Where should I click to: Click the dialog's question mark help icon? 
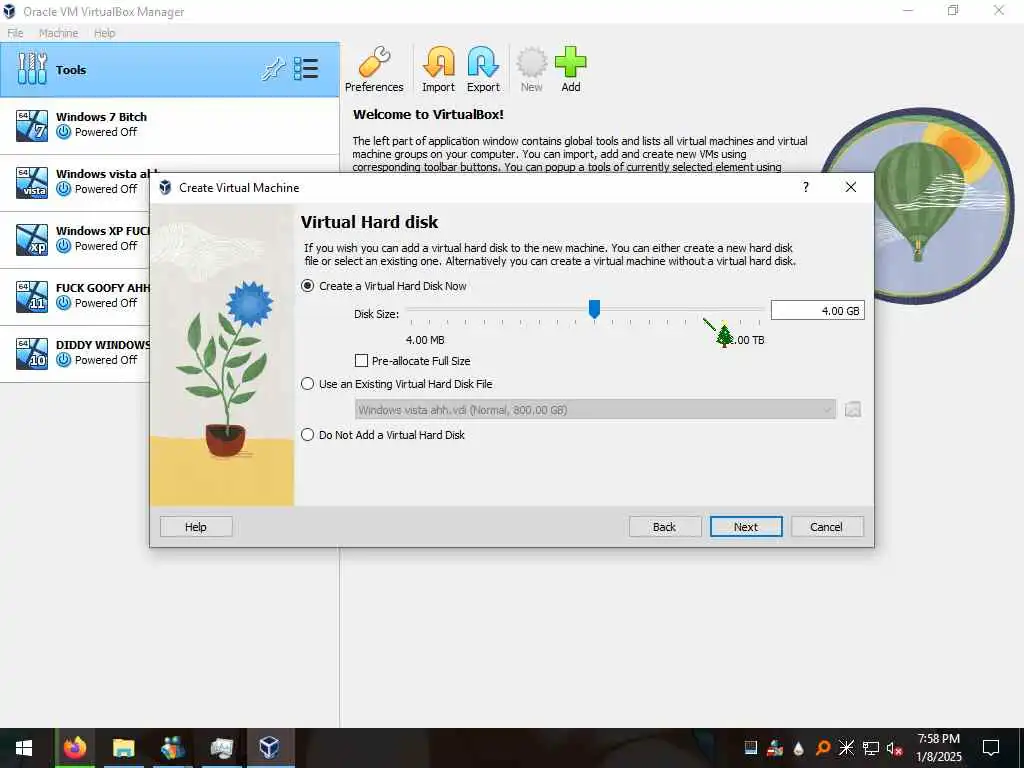[806, 187]
